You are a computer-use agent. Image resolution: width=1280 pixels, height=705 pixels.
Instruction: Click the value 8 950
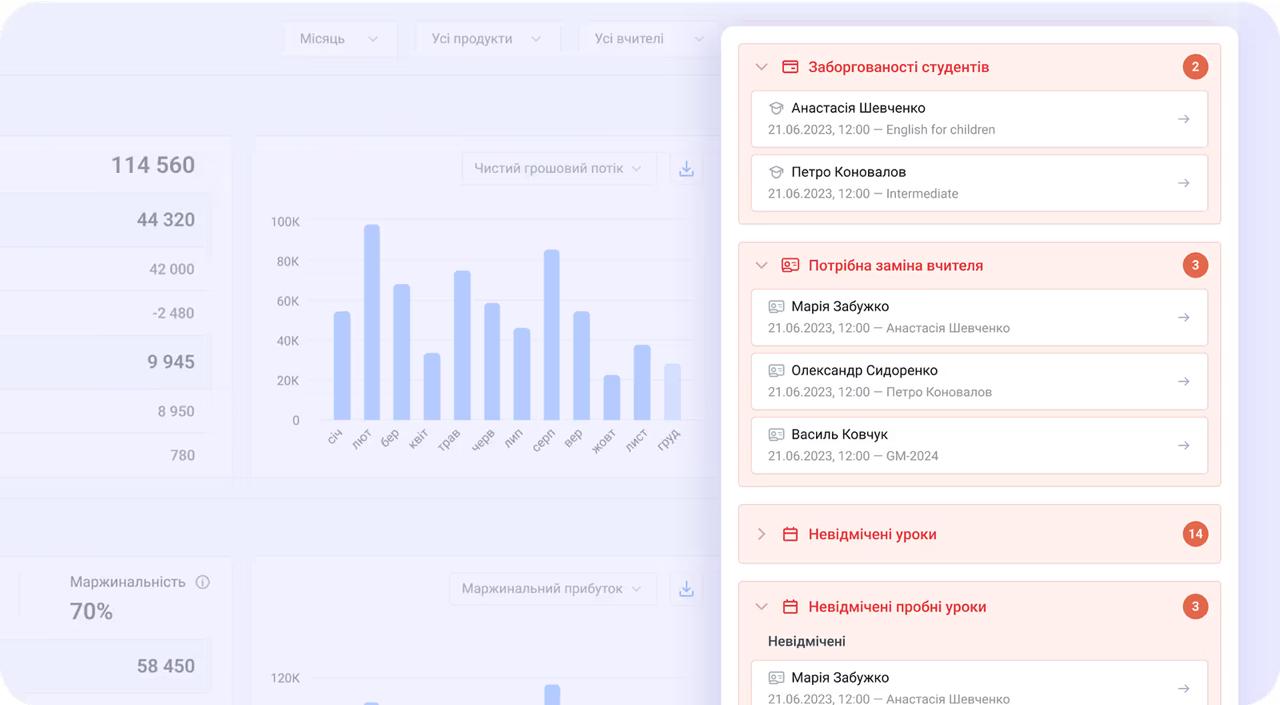tap(176, 411)
